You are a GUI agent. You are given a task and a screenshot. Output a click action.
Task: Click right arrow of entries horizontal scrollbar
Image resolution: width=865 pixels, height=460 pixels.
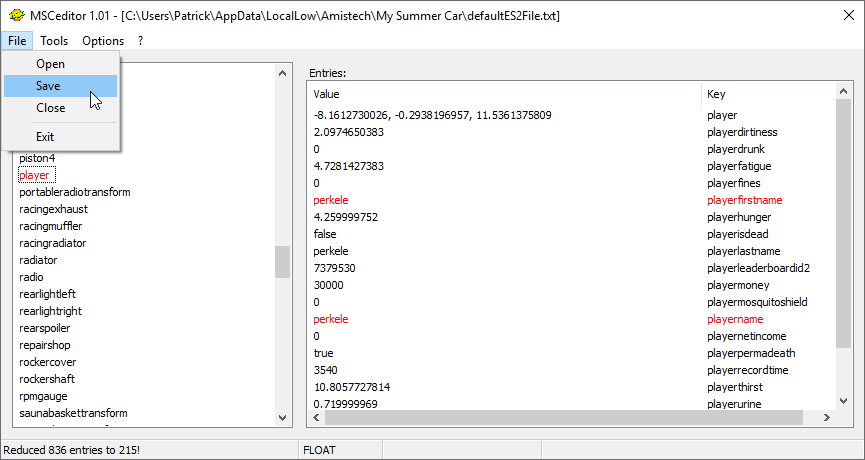pos(826,418)
